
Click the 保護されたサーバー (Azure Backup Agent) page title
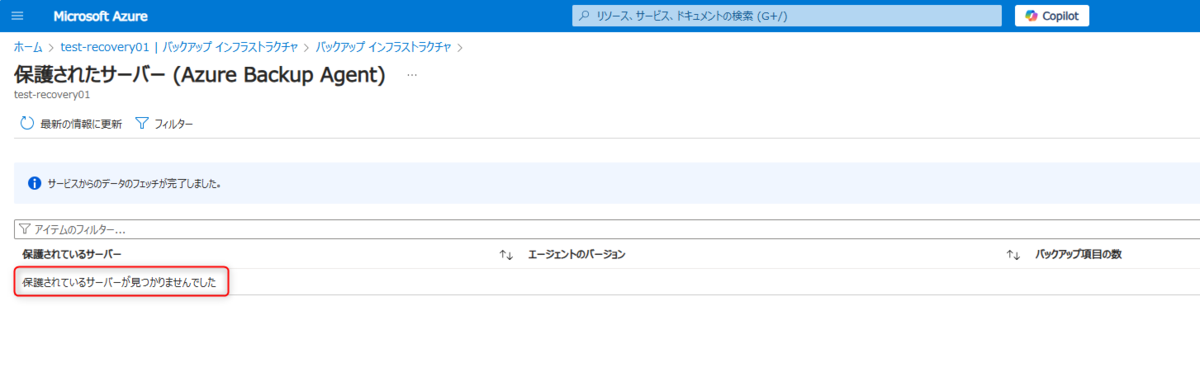(x=200, y=75)
